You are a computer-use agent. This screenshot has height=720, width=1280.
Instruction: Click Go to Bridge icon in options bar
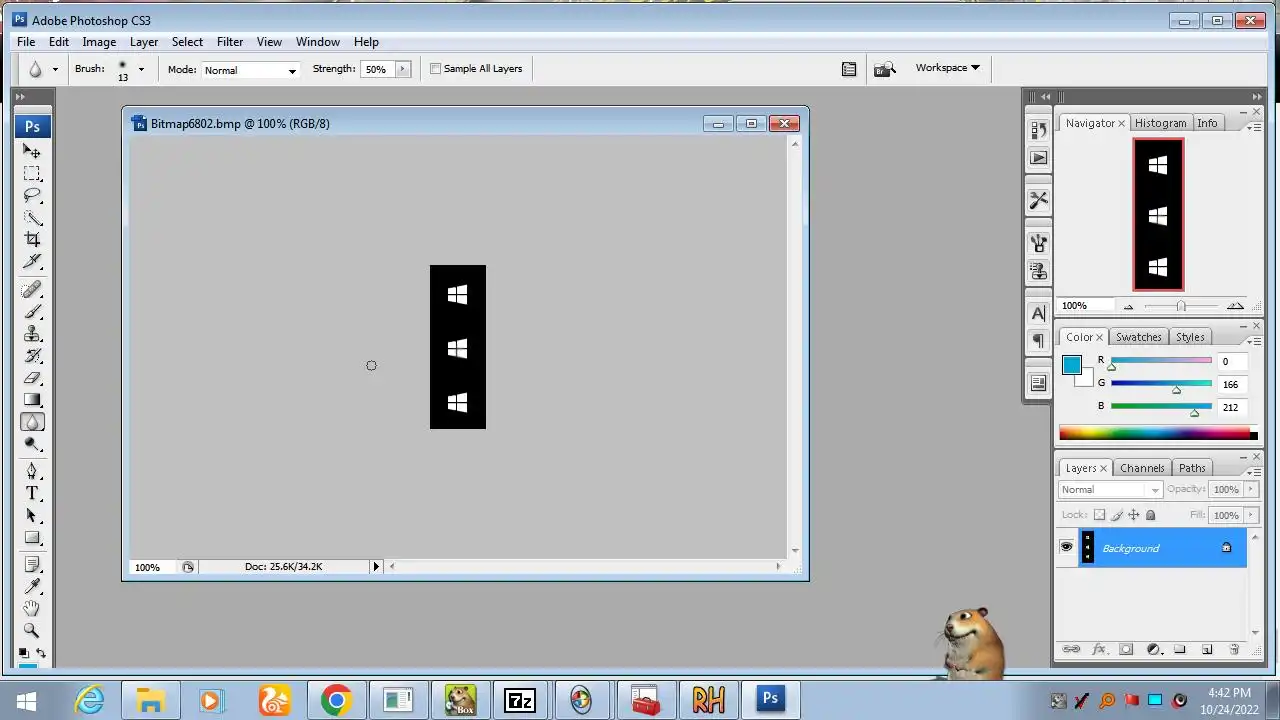(x=884, y=69)
